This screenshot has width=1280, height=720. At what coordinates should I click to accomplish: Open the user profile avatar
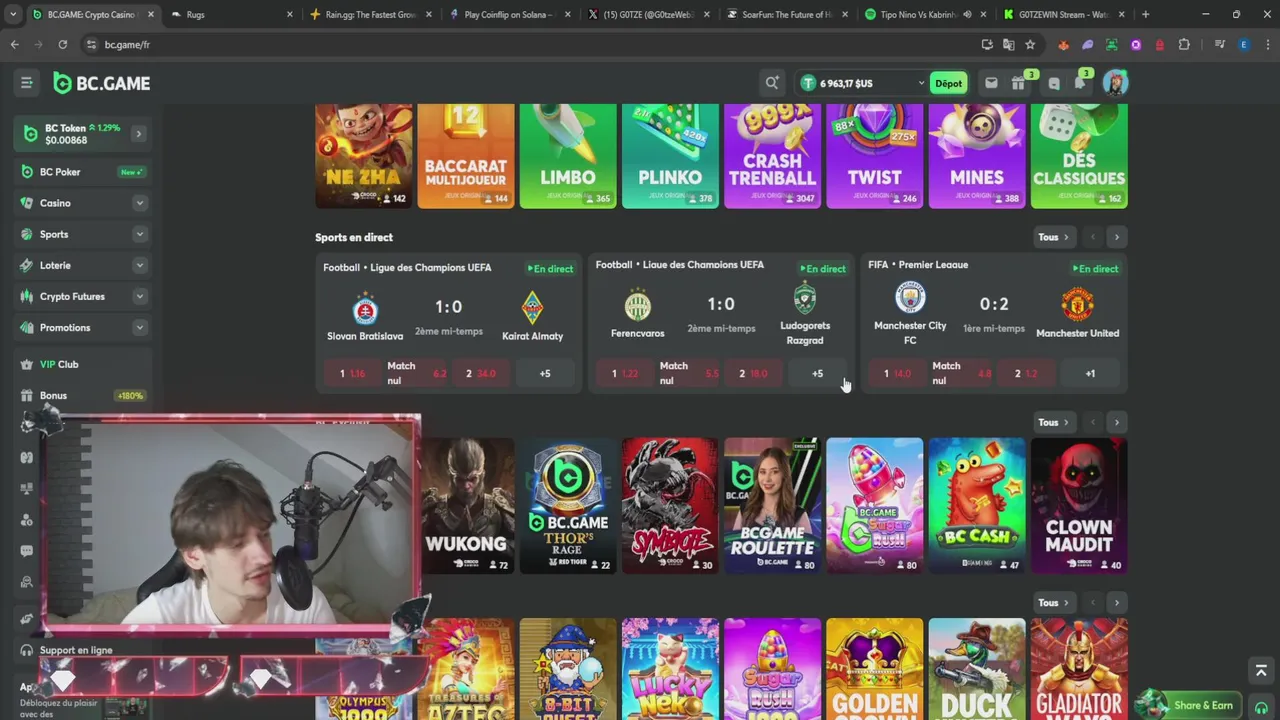[1115, 83]
